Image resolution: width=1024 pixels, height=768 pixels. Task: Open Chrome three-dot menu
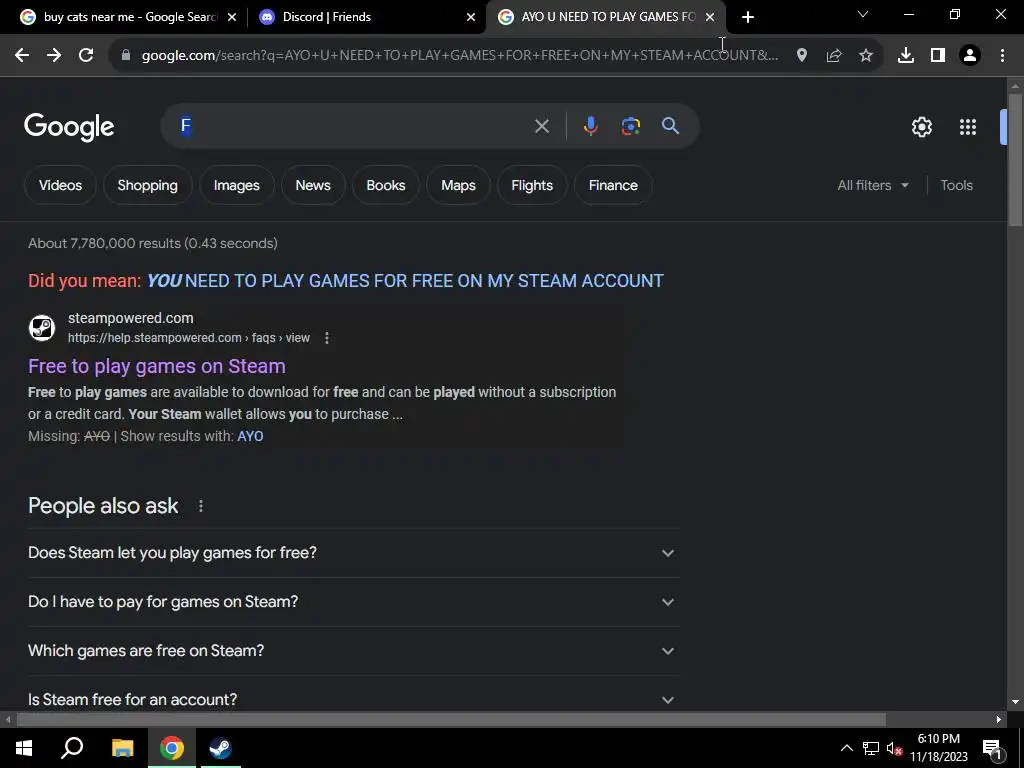tap(1002, 56)
